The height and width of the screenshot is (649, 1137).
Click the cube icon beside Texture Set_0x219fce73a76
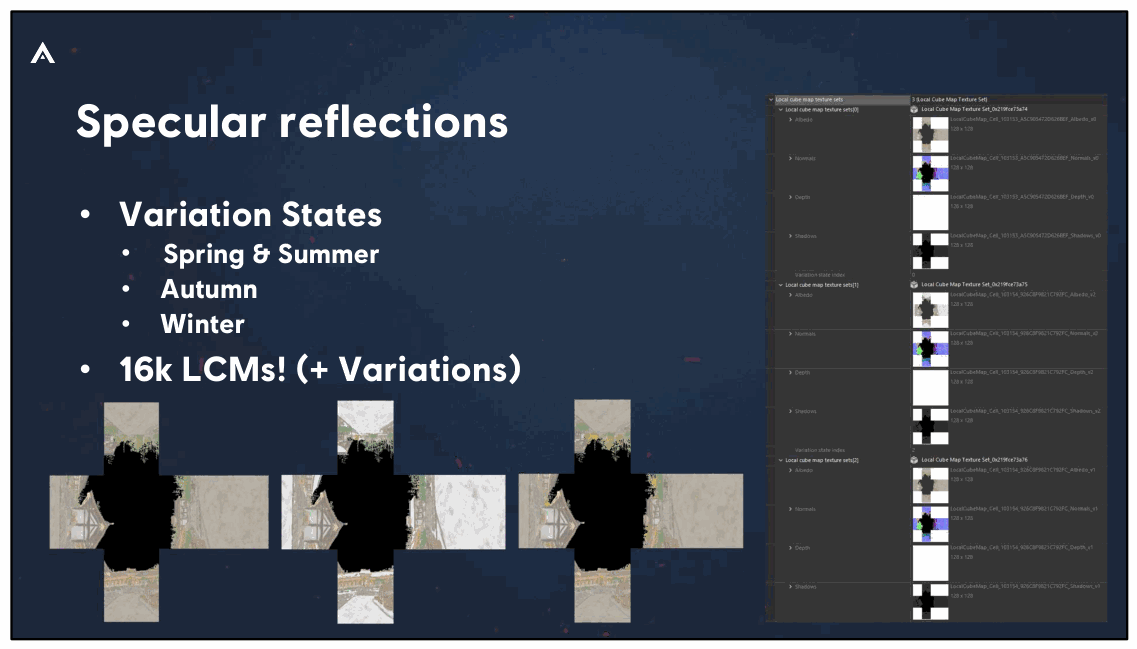click(x=914, y=460)
